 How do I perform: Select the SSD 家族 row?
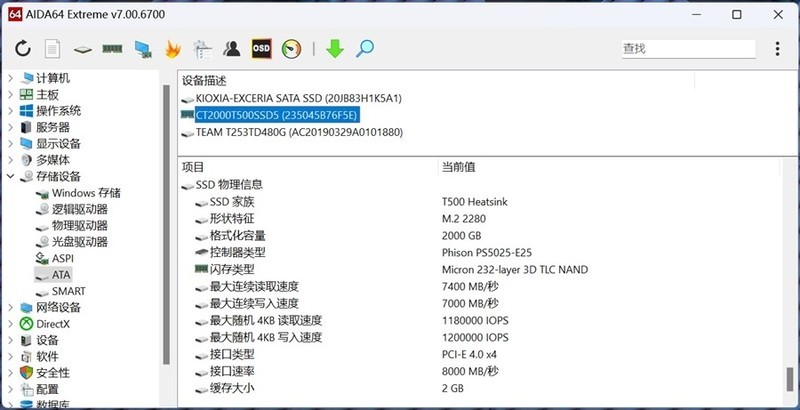pyautogui.click(x=232, y=202)
